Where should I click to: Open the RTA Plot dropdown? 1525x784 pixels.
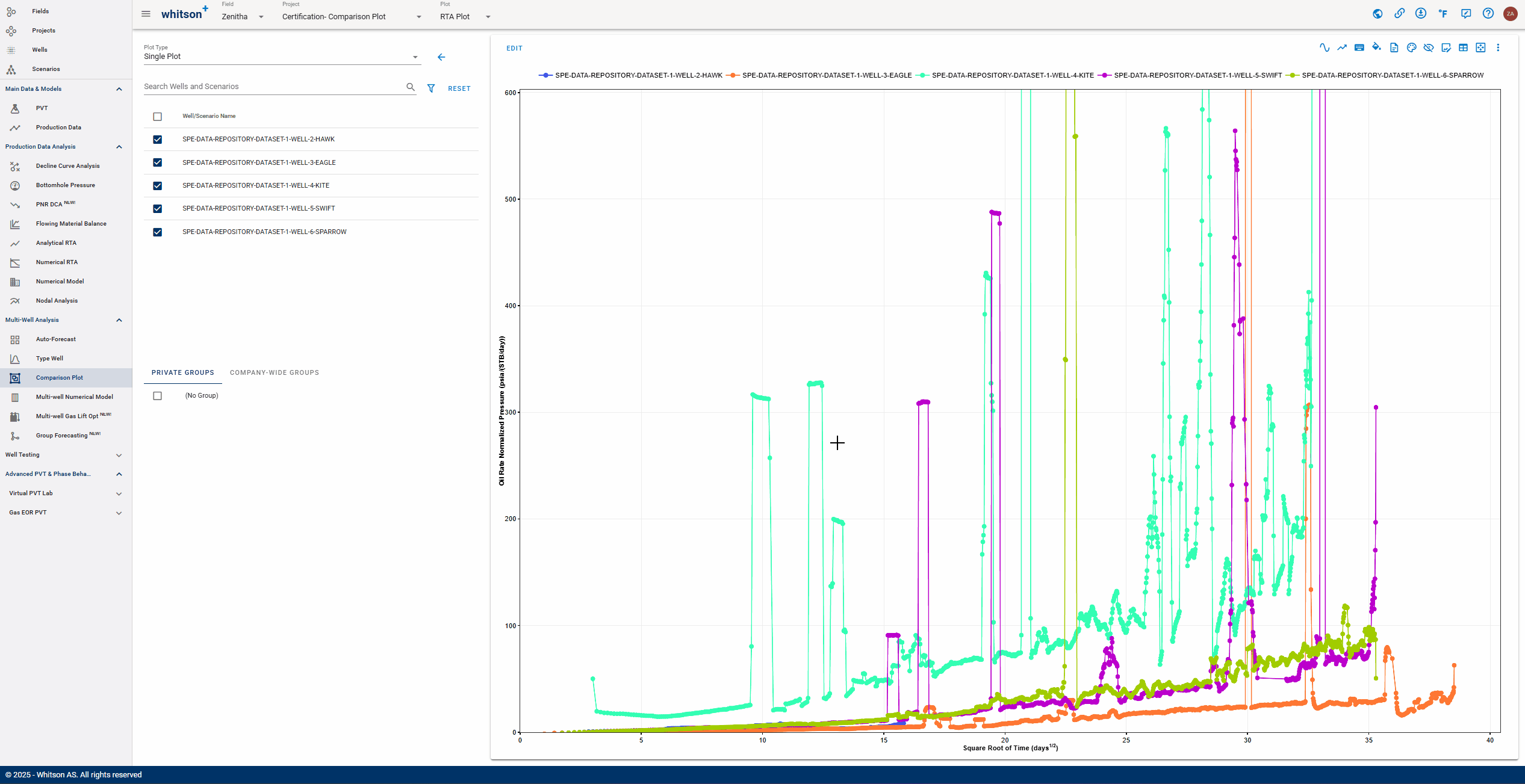[x=465, y=17]
